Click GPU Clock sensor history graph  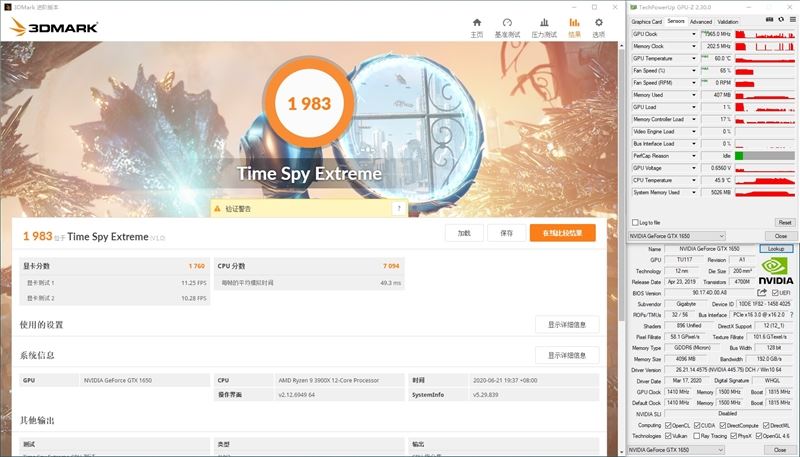point(765,34)
